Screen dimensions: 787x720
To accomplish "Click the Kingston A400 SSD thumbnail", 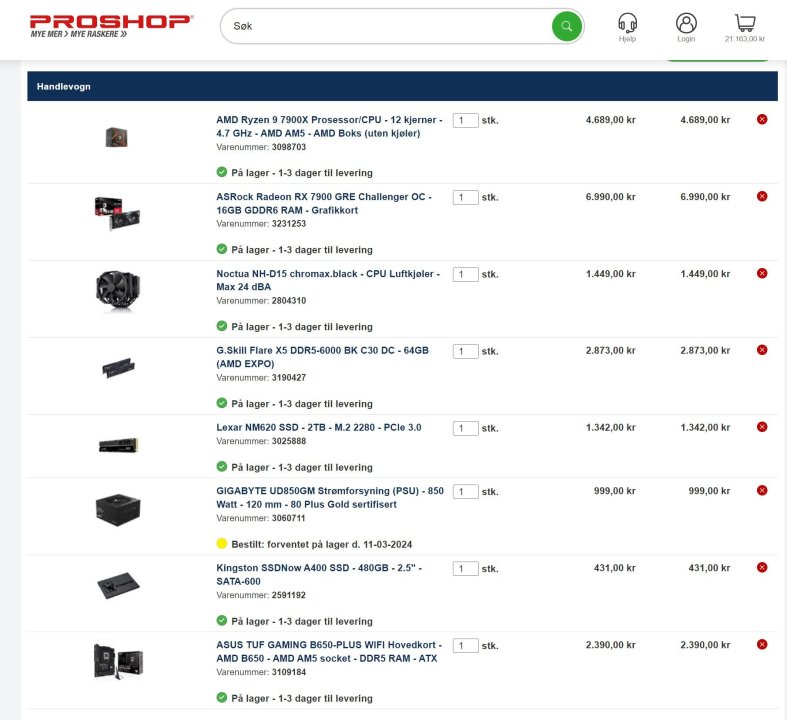I will click(x=118, y=586).
